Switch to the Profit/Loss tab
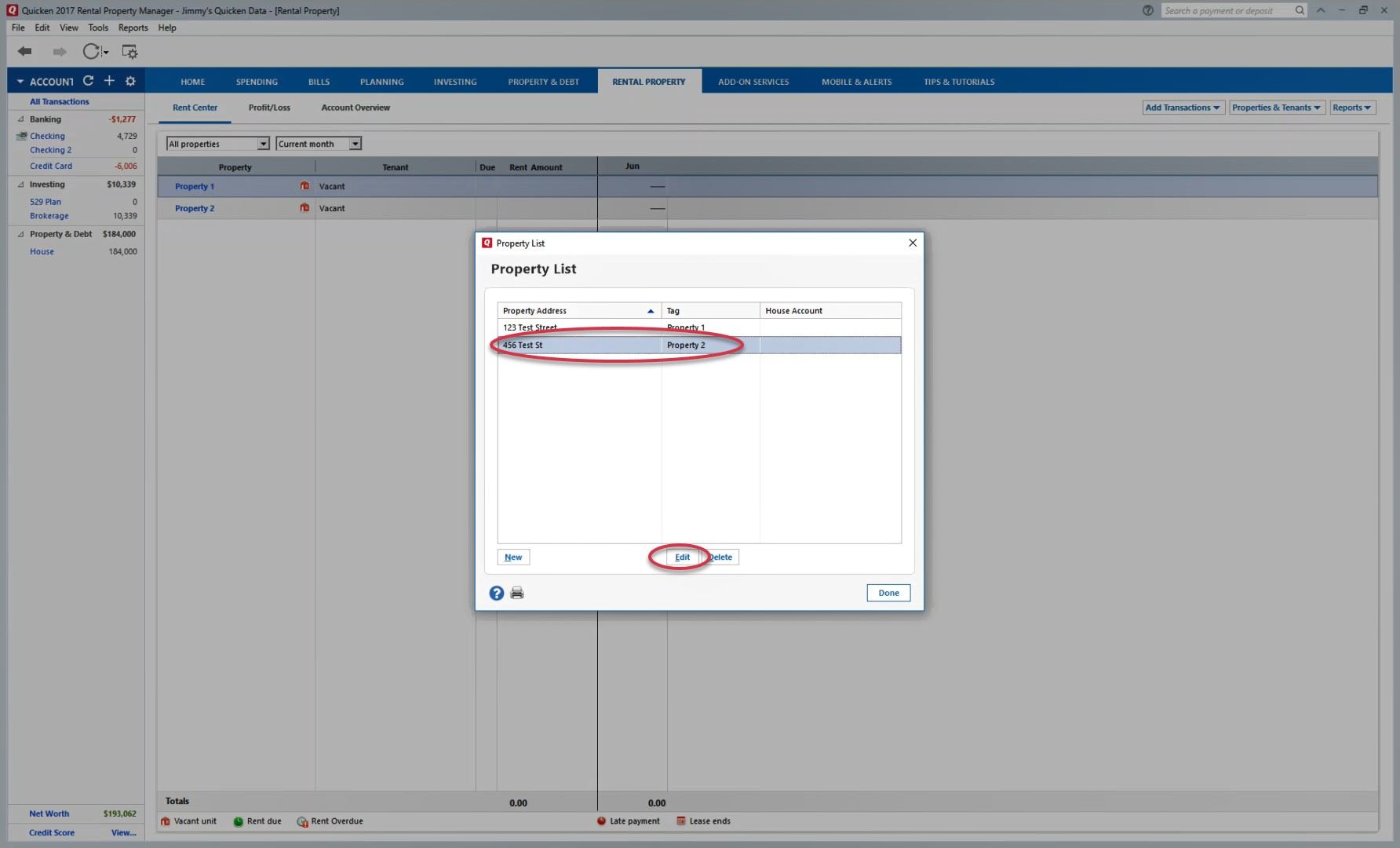1400x848 pixels. (x=269, y=108)
